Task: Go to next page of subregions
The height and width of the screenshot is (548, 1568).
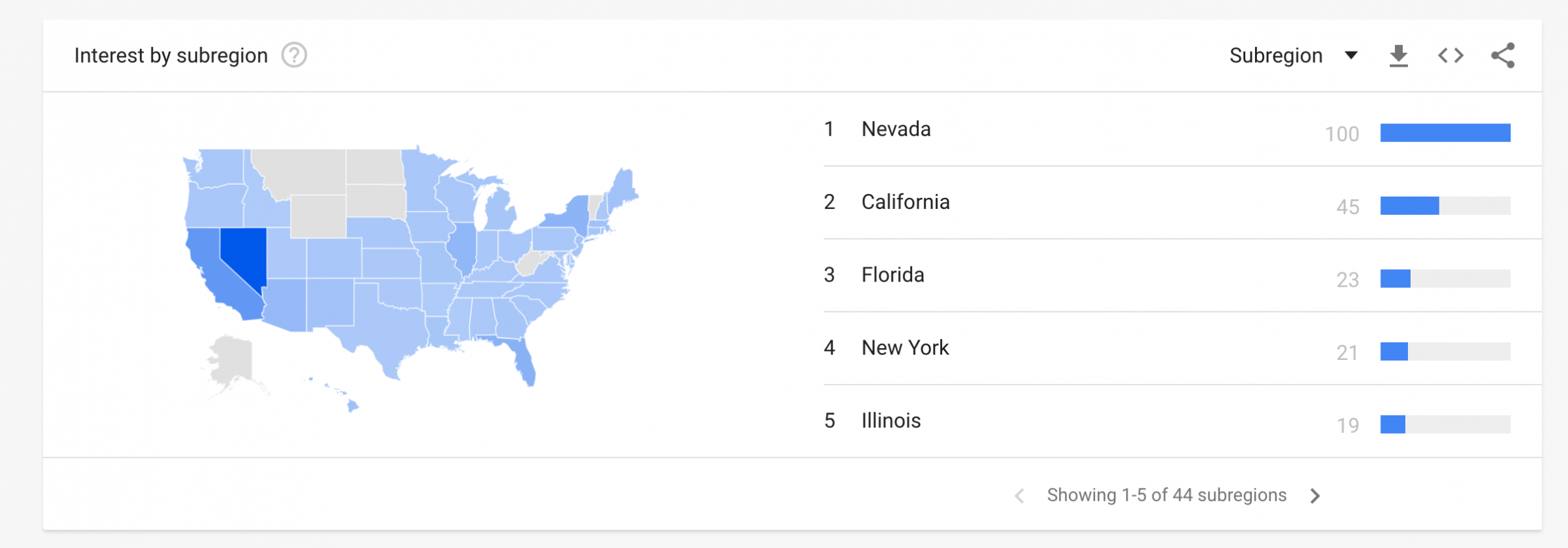Action: [x=1315, y=496]
